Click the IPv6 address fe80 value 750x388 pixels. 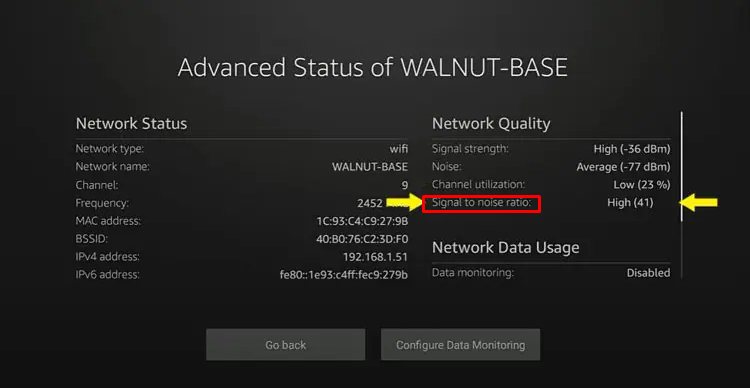click(x=344, y=275)
